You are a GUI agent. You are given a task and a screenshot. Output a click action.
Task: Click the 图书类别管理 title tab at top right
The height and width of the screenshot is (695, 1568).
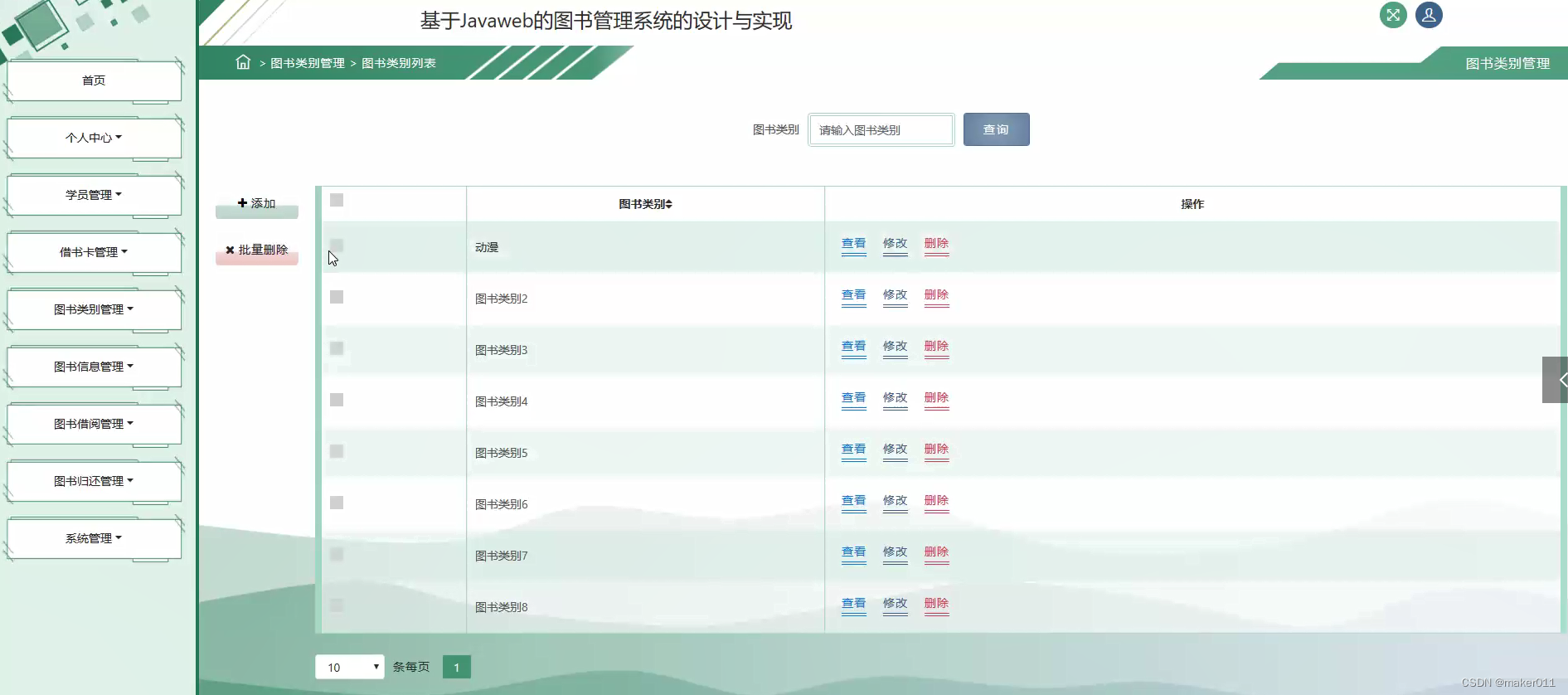tap(1507, 64)
